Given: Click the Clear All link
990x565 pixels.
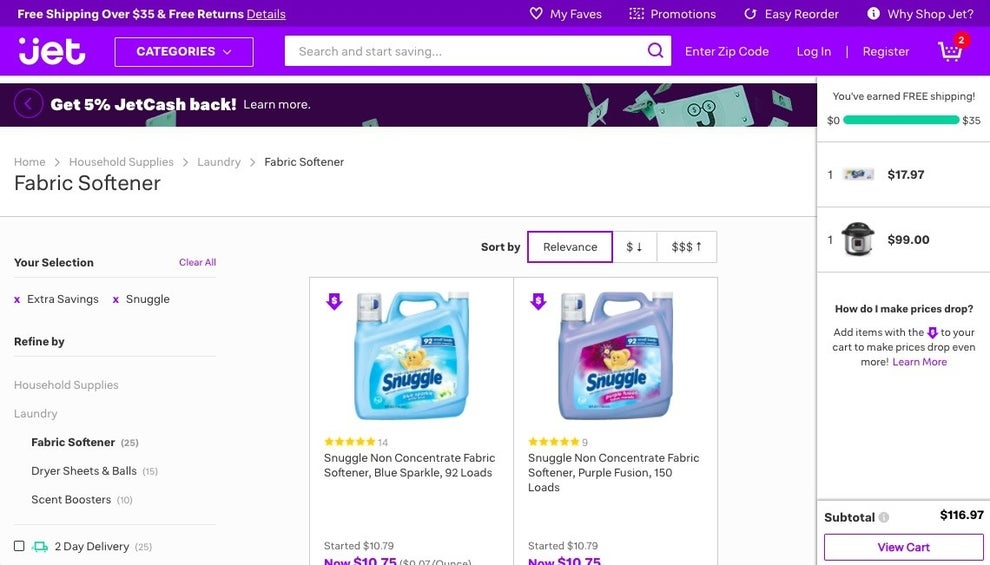Looking at the screenshot, I should pyautogui.click(x=197, y=263).
